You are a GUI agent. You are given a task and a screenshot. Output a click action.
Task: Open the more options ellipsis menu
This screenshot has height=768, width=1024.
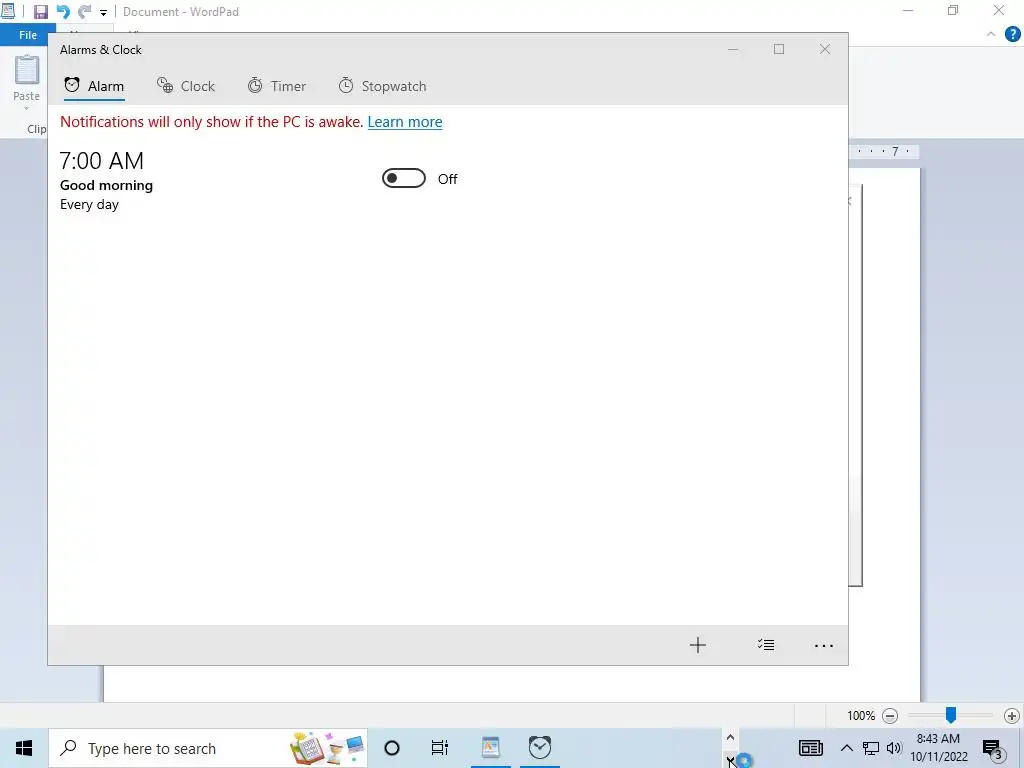pyautogui.click(x=824, y=646)
